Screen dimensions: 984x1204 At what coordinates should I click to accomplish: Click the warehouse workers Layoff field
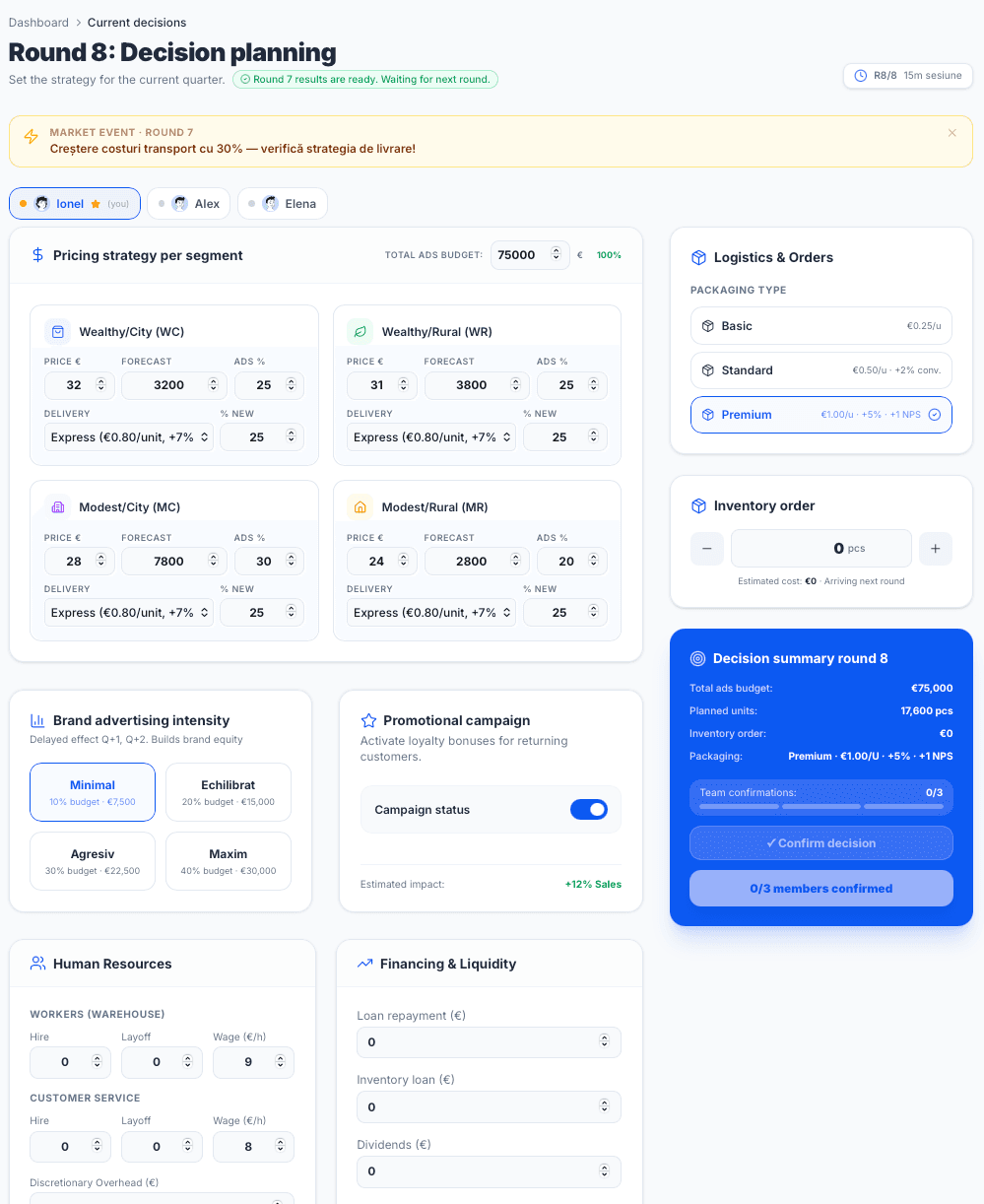click(162, 1062)
